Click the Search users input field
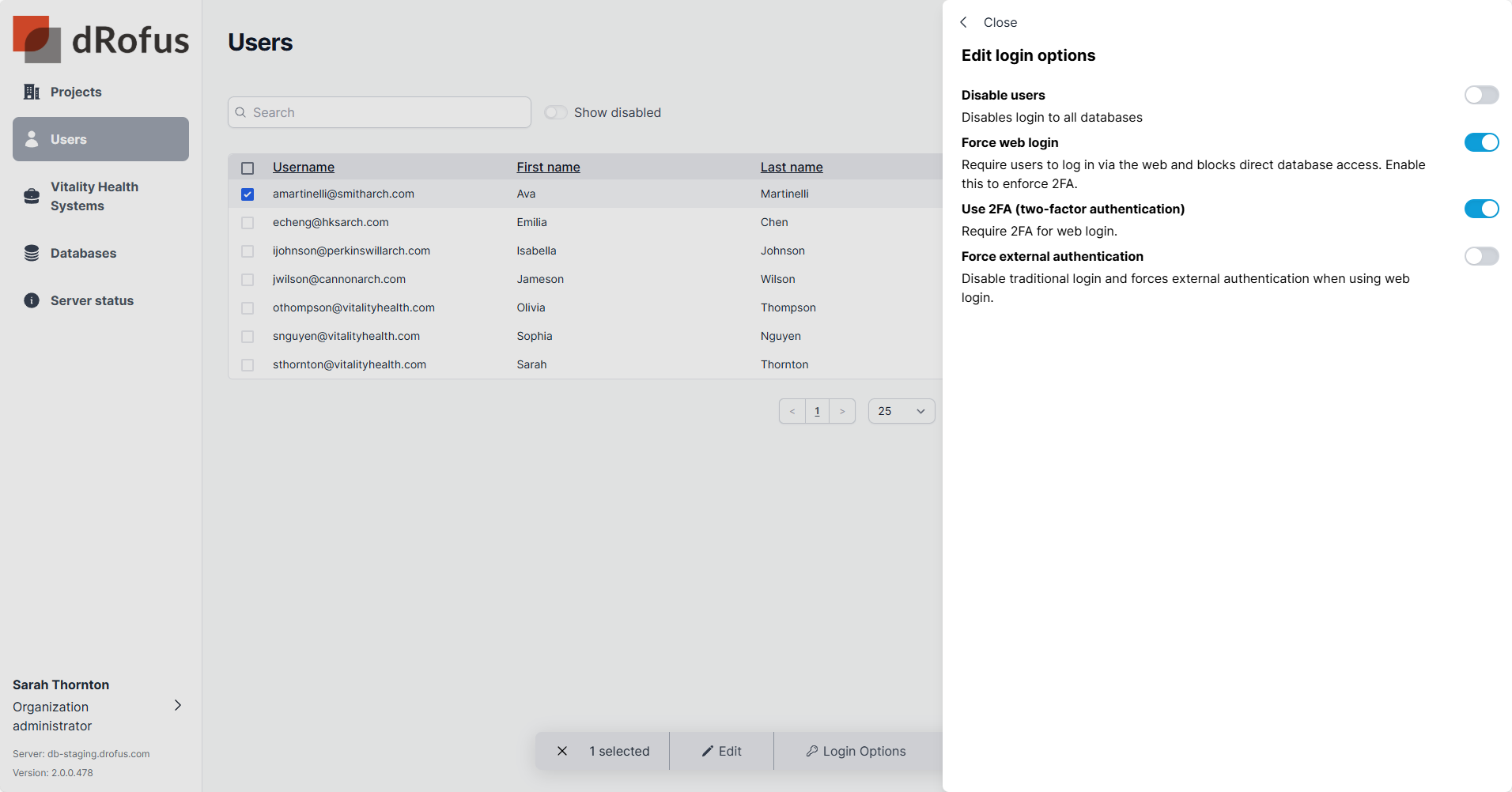1512x792 pixels. pos(380,112)
